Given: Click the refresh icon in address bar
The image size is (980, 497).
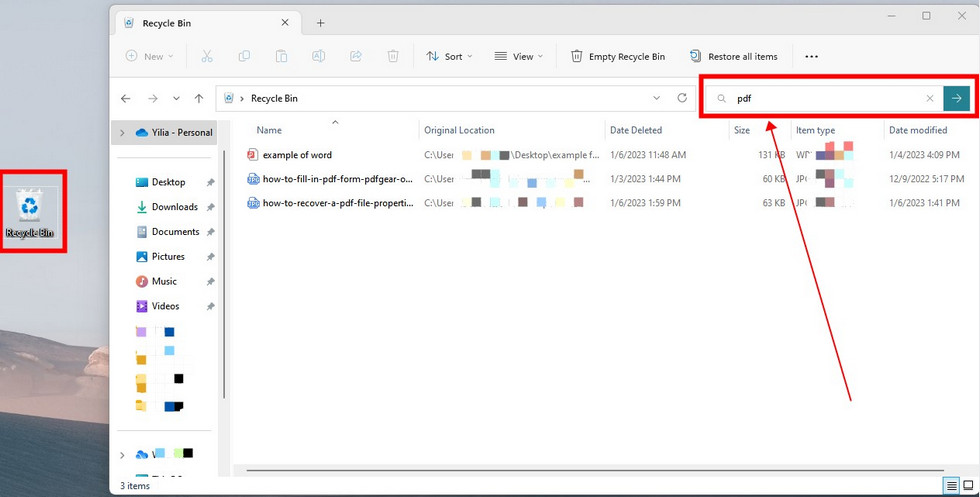Looking at the screenshot, I should pyautogui.click(x=682, y=98).
